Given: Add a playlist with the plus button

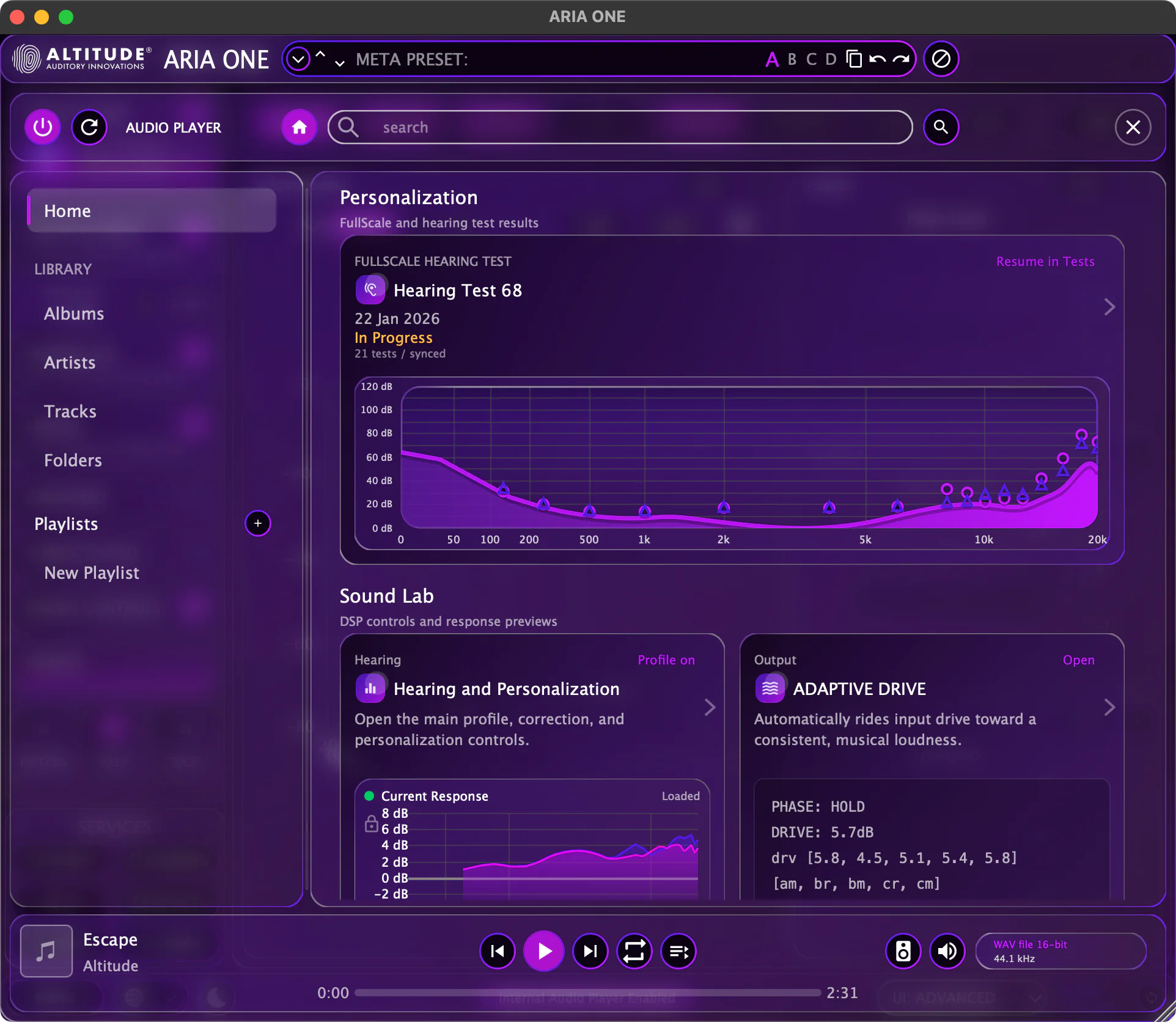Looking at the screenshot, I should [x=258, y=523].
